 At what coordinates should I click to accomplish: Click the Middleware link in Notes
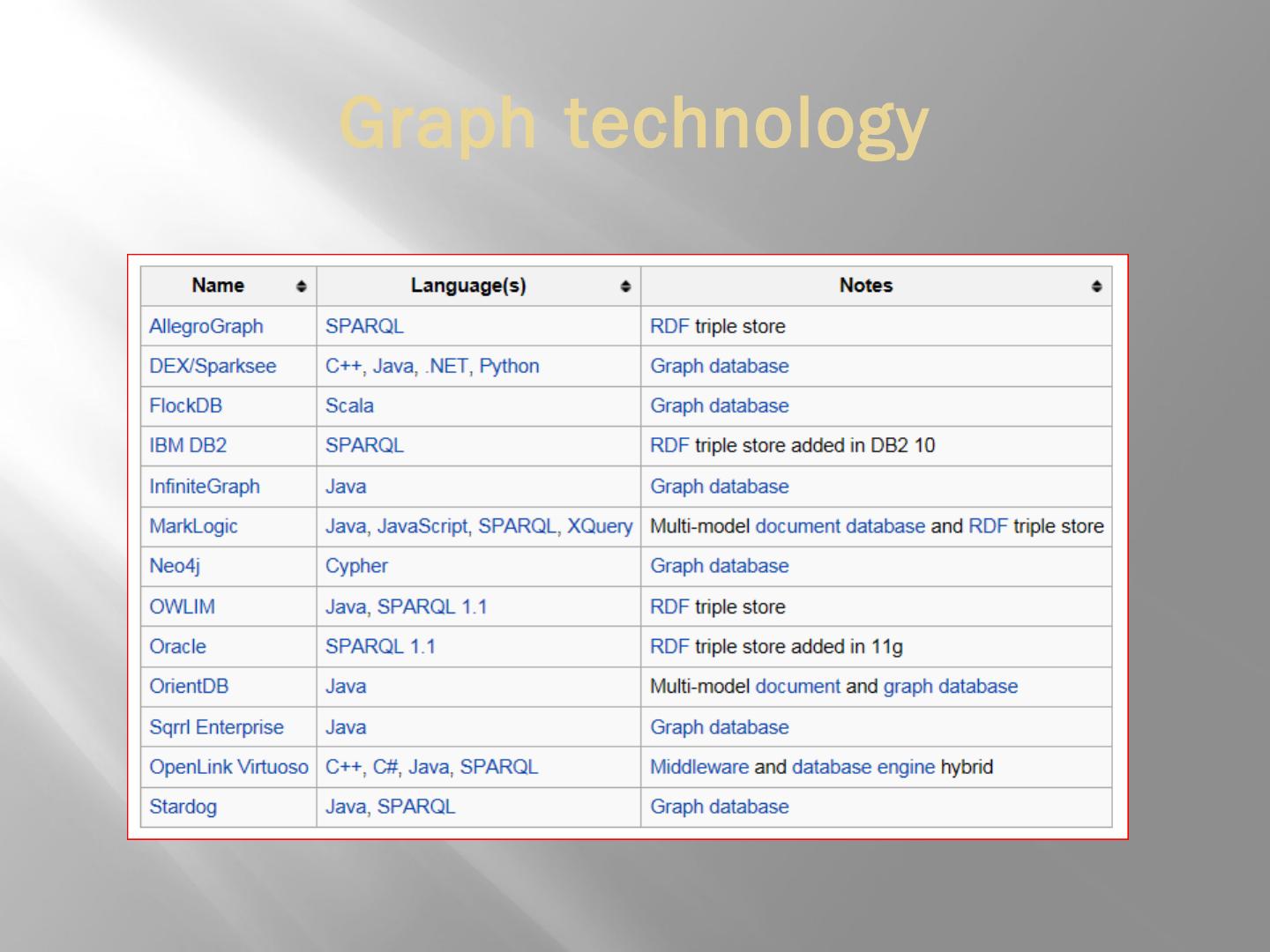tap(698, 767)
